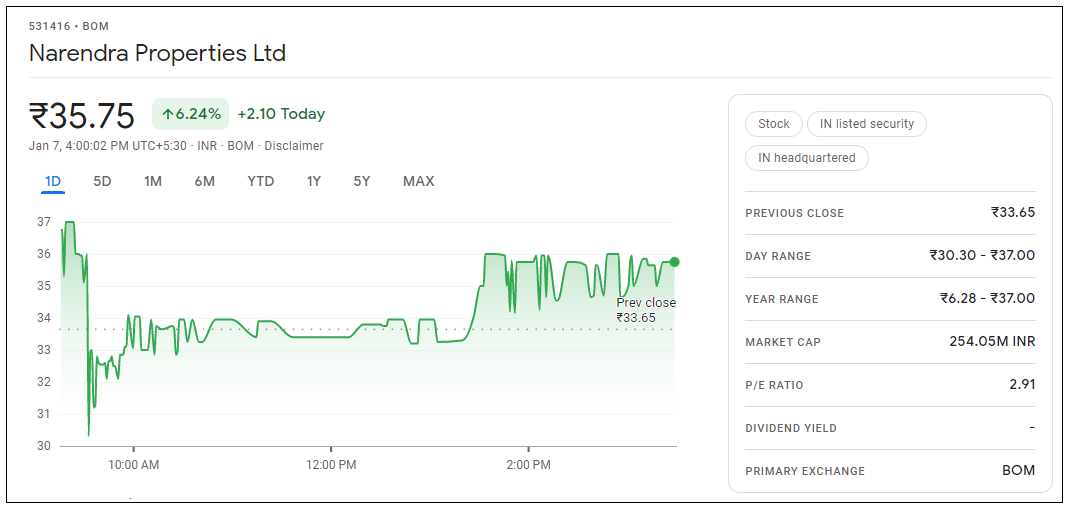Show the MAX chart range
Screen dimensions: 1066x510
(418, 182)
